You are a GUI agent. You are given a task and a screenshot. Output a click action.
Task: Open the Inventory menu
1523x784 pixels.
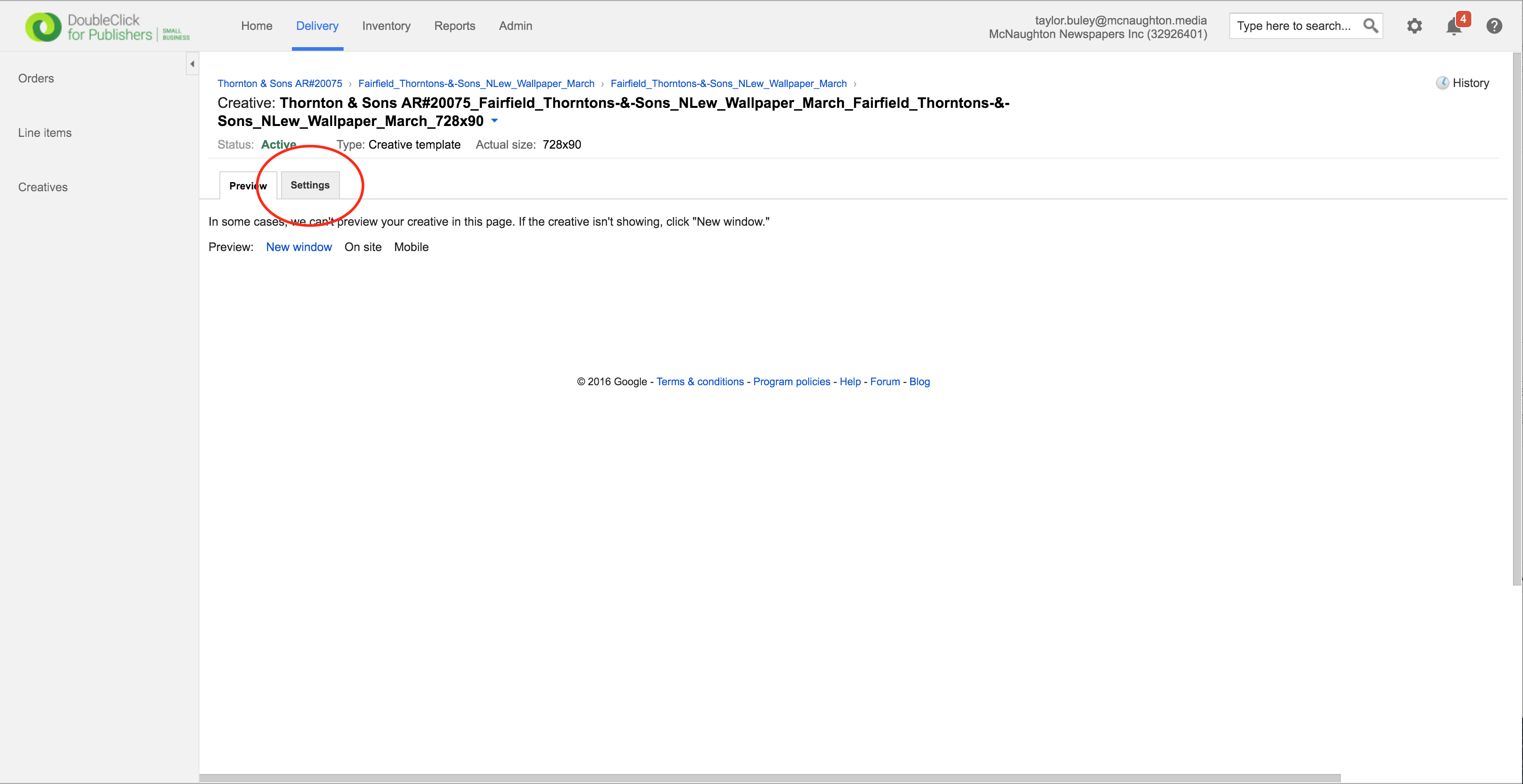386,26
